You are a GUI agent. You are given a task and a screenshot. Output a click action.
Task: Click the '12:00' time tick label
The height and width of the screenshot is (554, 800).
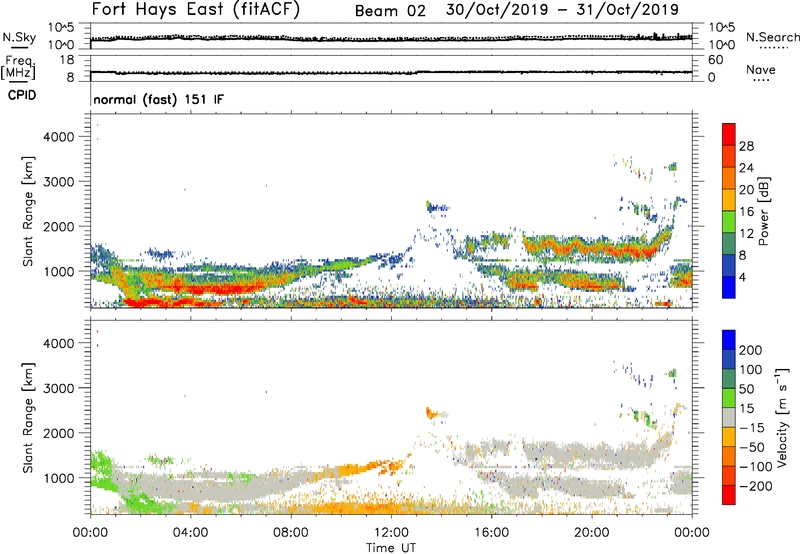391,533
